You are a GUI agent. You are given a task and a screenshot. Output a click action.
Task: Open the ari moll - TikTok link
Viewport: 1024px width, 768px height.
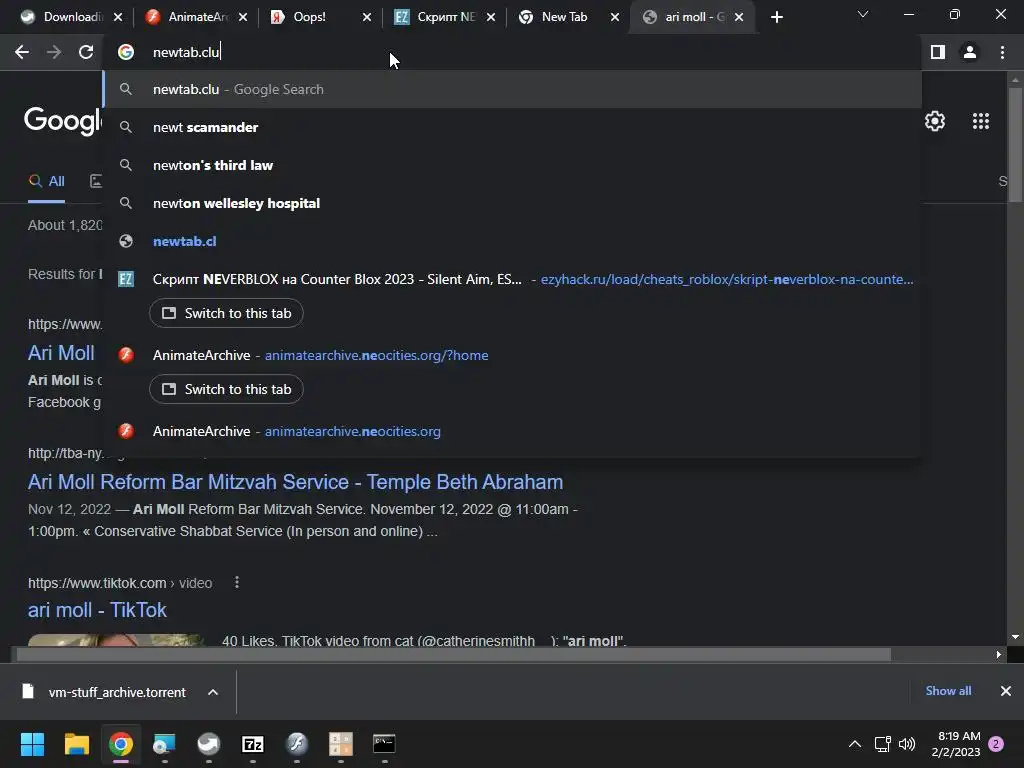pyautogui.click(x=97, y=610)
